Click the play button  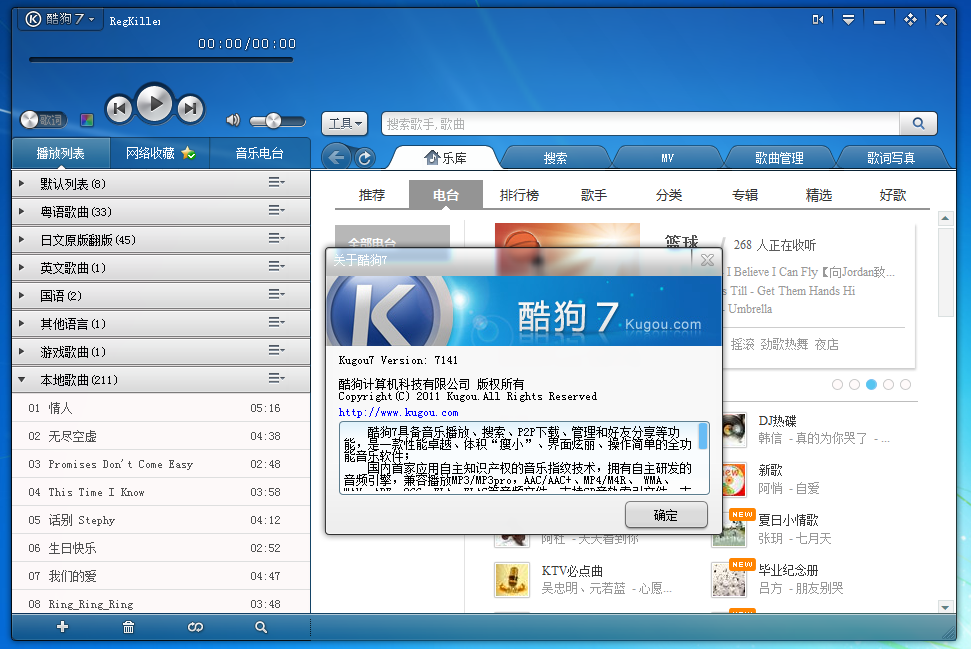[154, 103]
